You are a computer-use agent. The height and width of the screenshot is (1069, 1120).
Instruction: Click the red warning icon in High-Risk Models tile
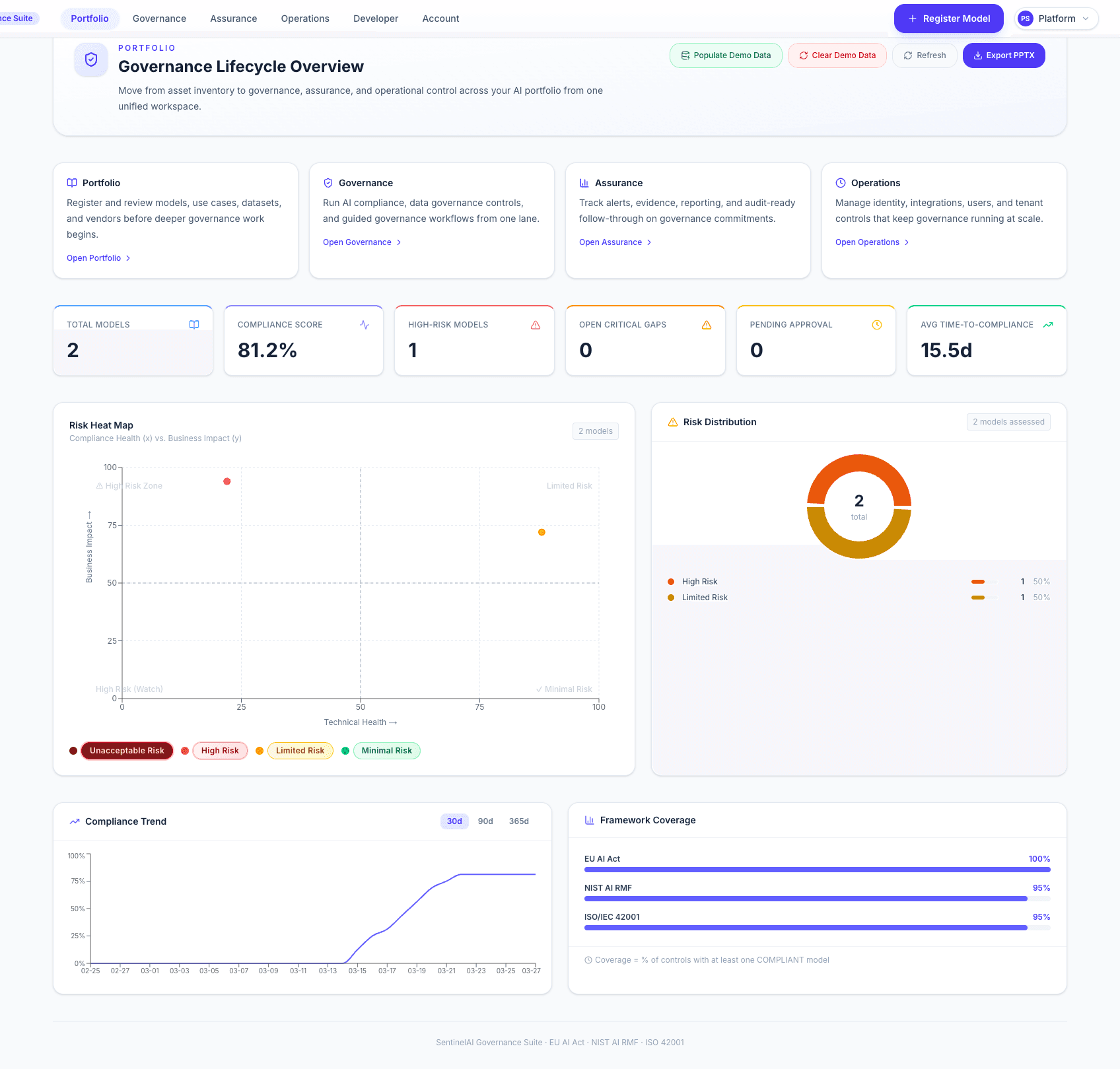(536, 325)
